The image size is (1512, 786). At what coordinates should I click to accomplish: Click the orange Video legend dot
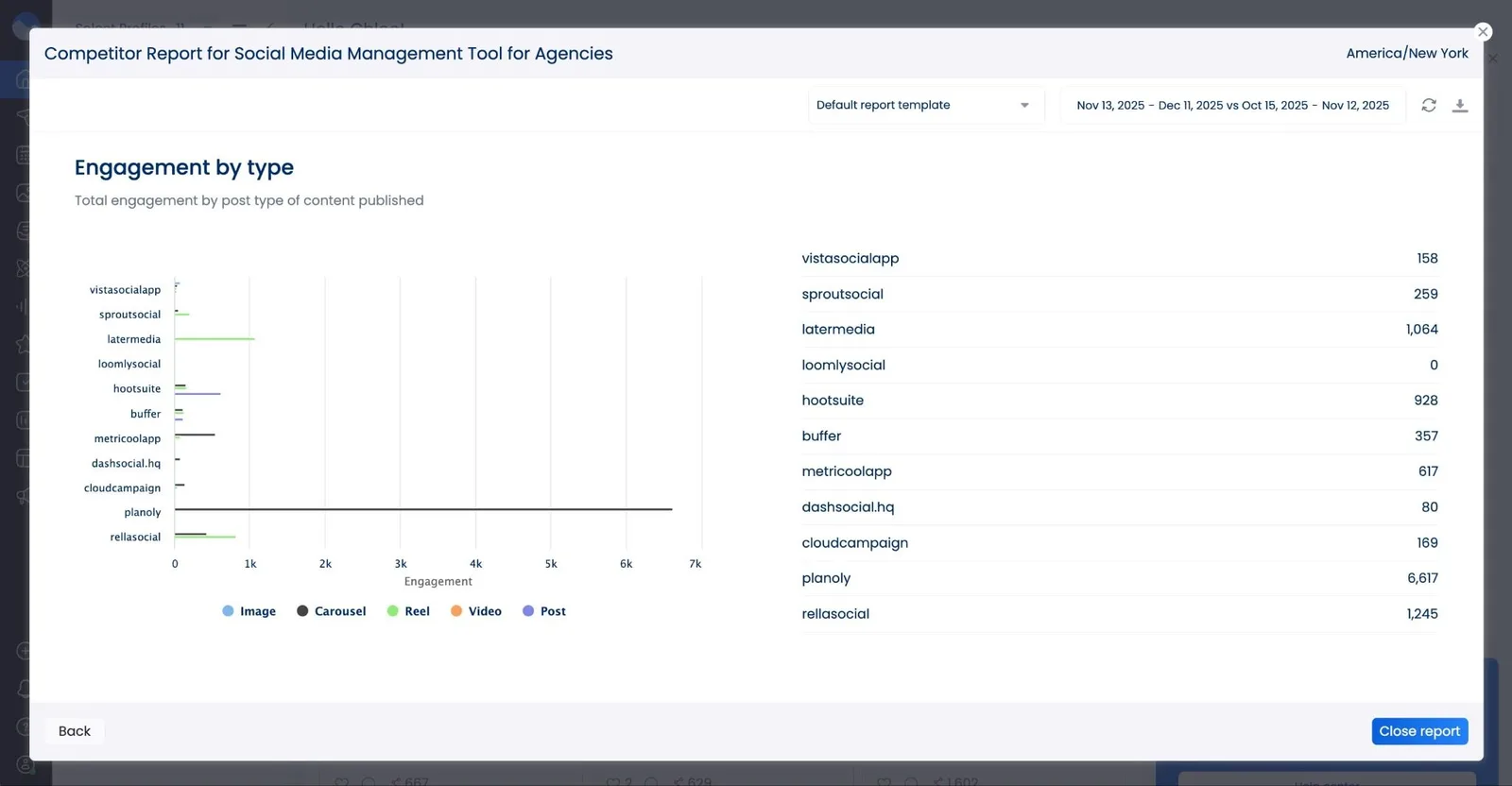(456, 611)
